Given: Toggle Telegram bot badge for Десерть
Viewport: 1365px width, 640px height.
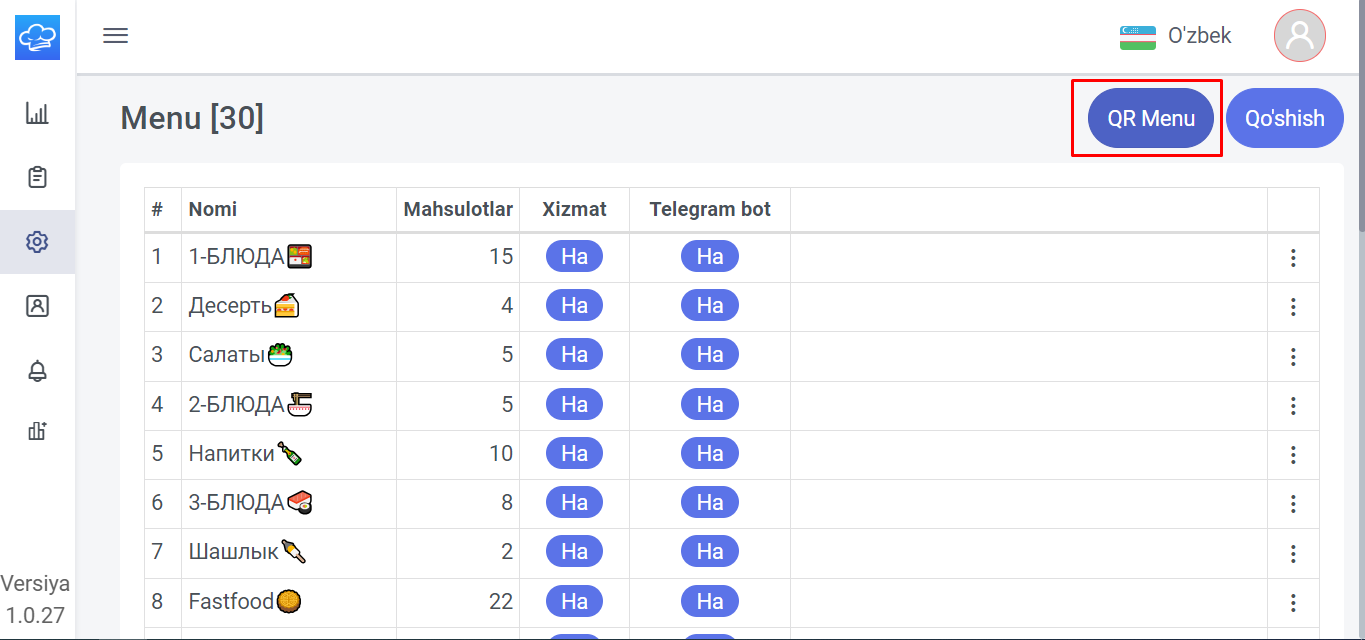Looking at the screenshot, I should [x=710, y=306].
